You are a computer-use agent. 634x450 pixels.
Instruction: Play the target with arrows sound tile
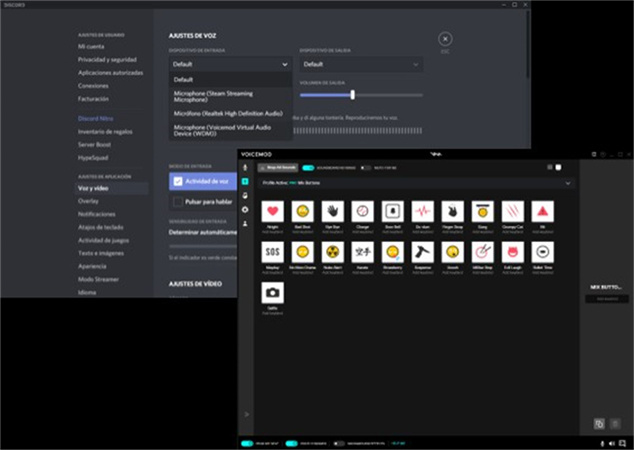482,252
